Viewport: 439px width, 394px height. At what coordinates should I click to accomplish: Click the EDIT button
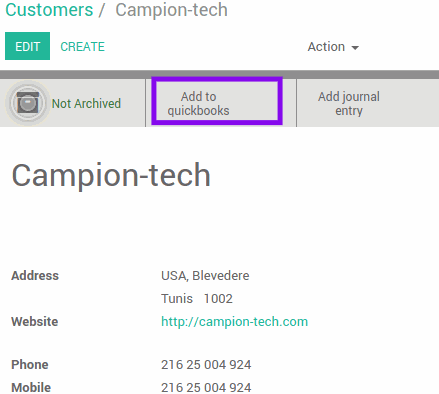[27, 46]
